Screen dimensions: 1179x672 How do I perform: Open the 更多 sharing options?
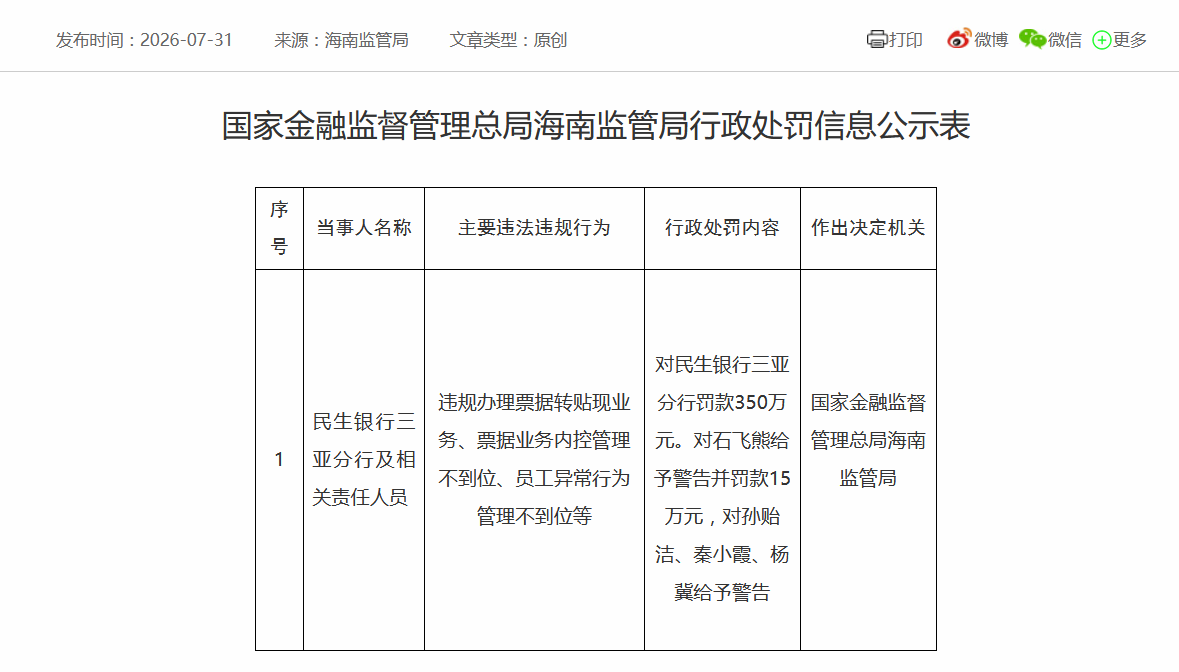1129,40
